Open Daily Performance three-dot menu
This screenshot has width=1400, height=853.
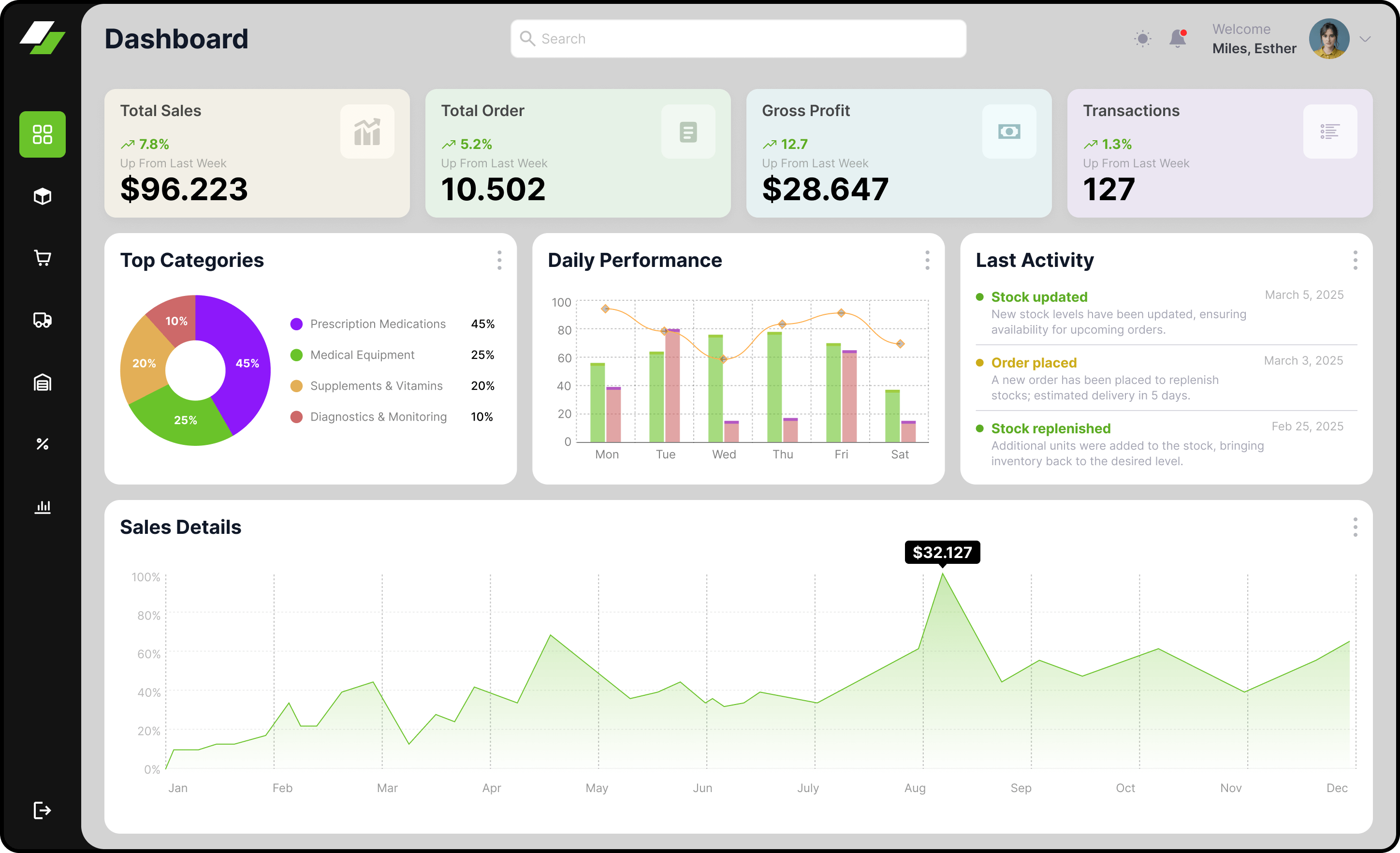tap(927, 260)
